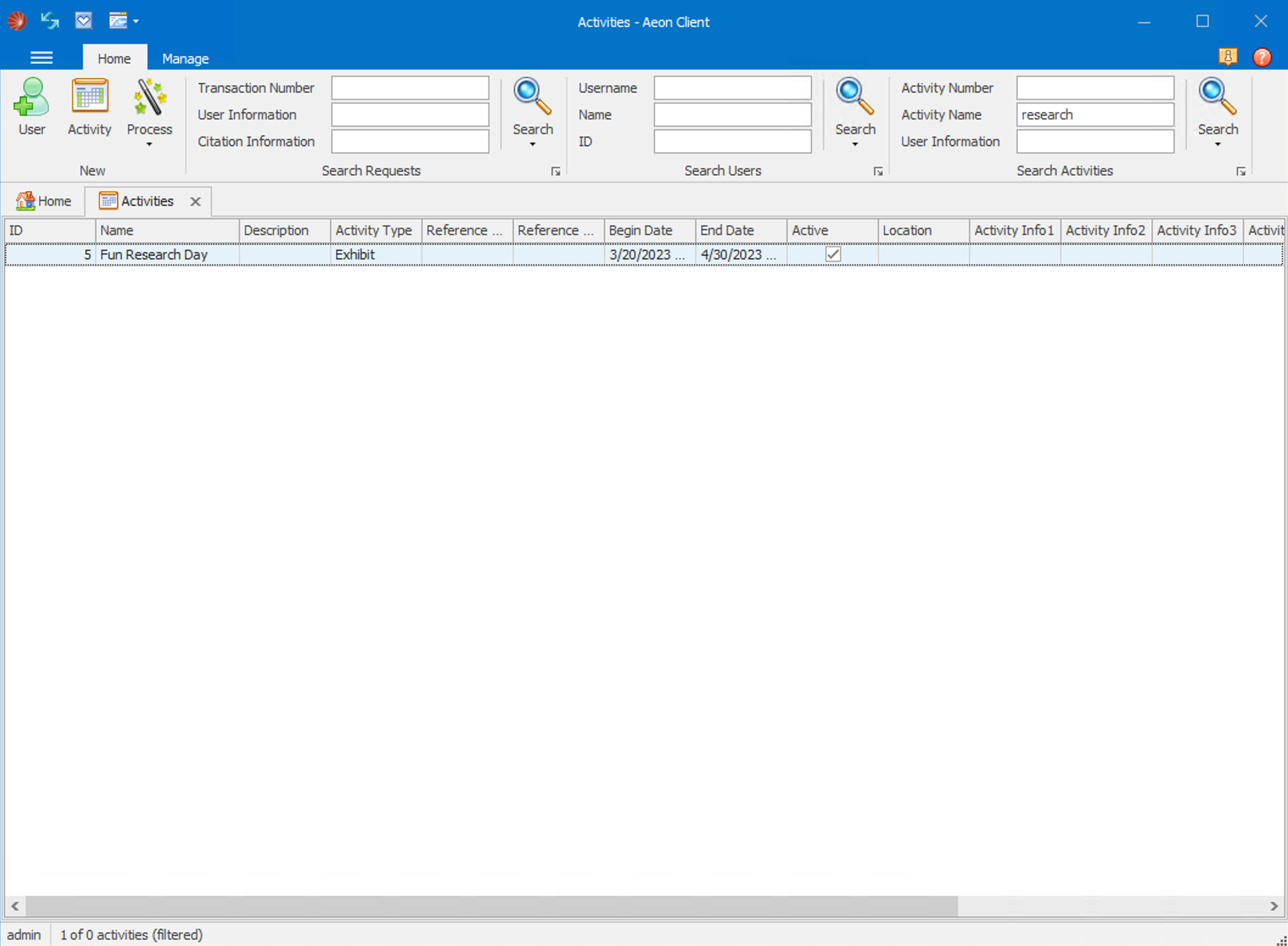The image size is (1288, 946).
Task: Click Search Requests magnifier icon
Action: (x=532, y=96)
